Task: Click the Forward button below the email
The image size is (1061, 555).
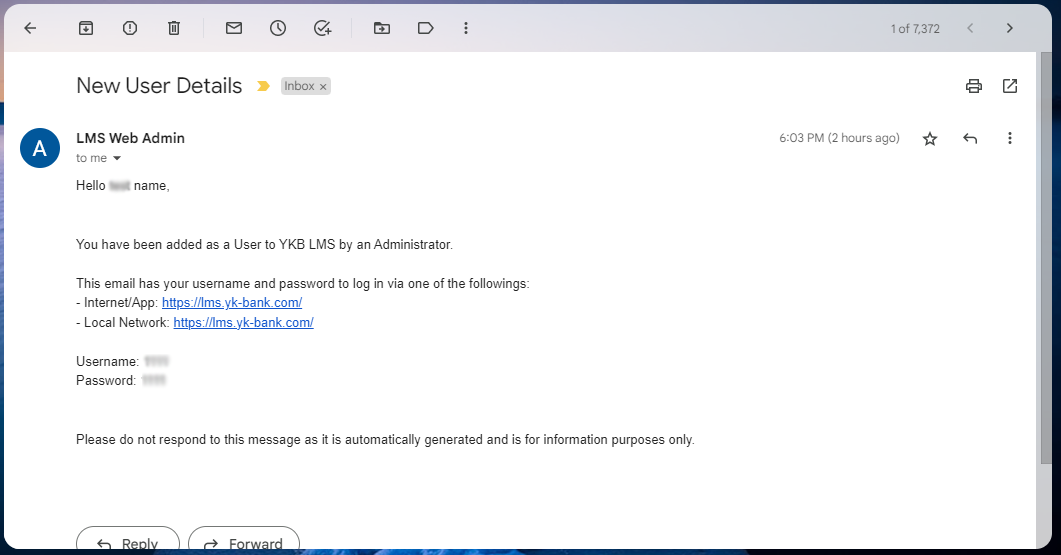Action: (x=244, y=543)
